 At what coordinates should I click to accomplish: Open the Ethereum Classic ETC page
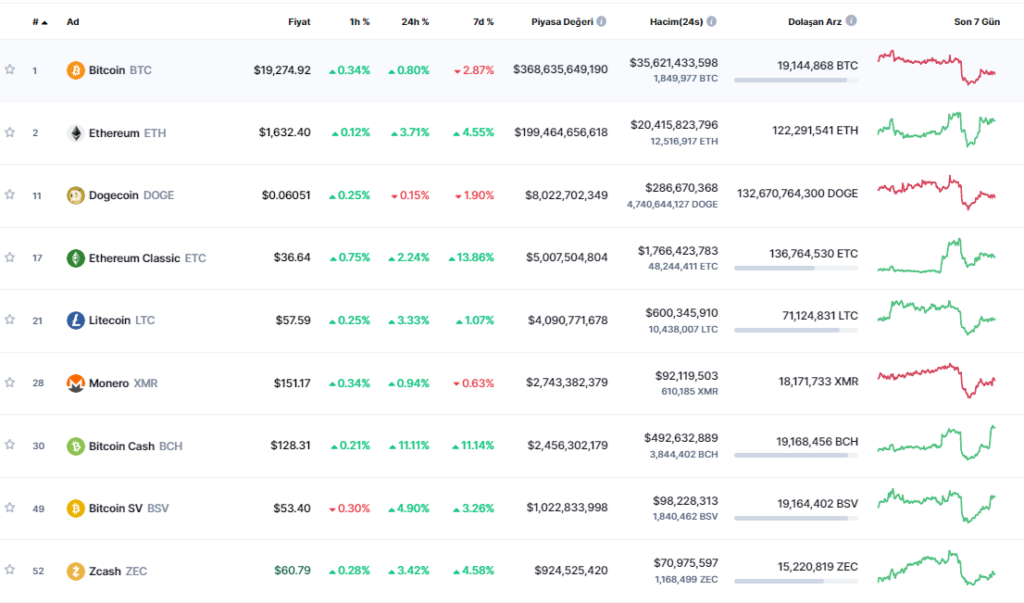coord(147,258)
